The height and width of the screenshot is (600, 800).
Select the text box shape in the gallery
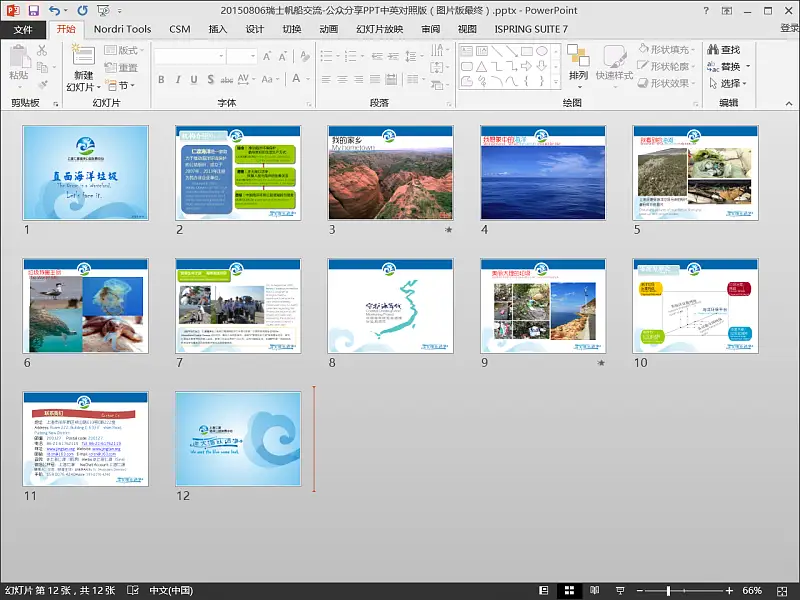(x=466, y=51)
